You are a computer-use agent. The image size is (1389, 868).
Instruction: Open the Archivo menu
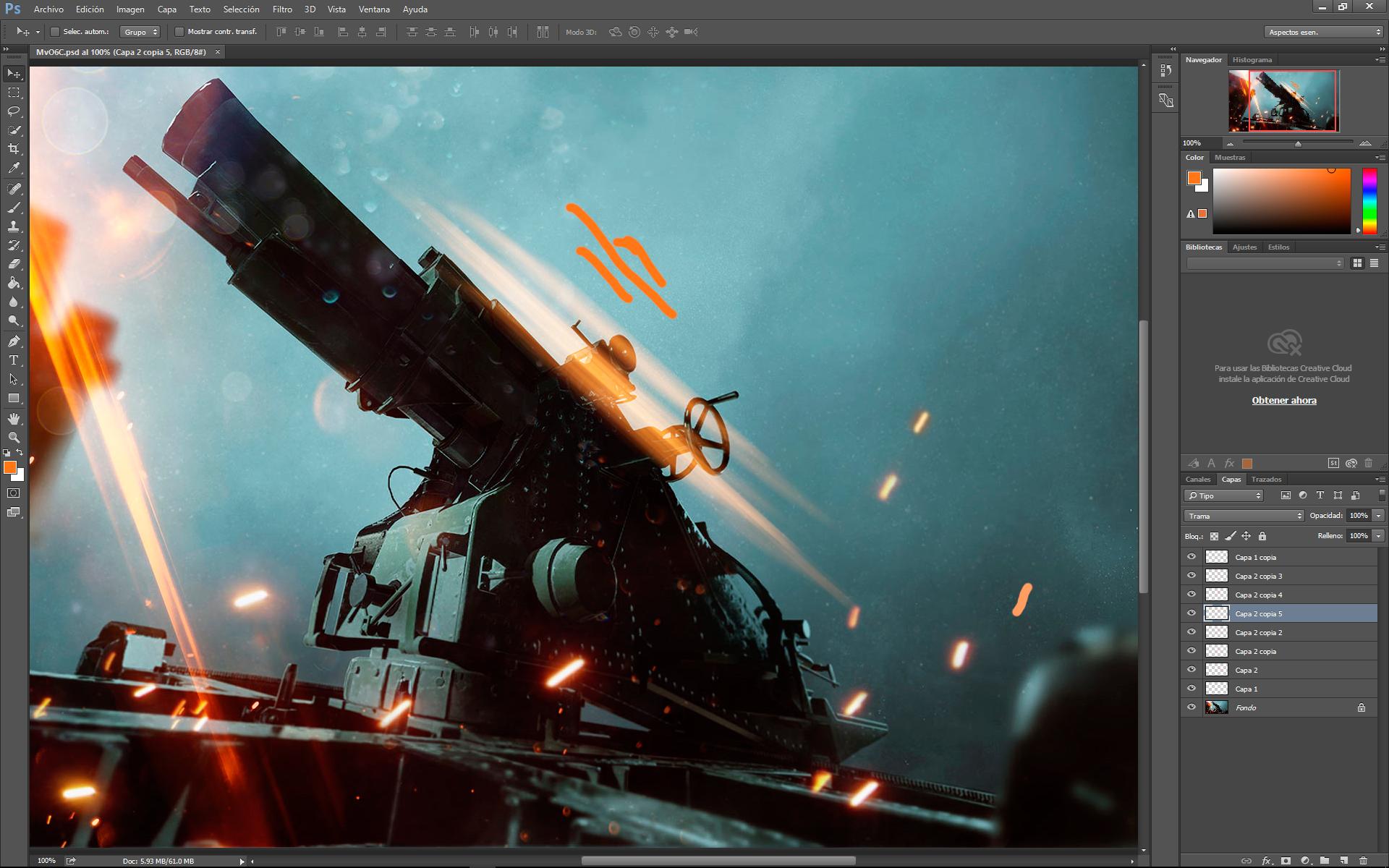[48, 9]
